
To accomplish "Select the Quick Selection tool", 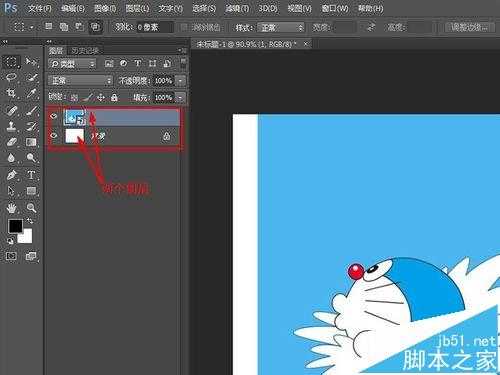I will [x=31, y=78].
